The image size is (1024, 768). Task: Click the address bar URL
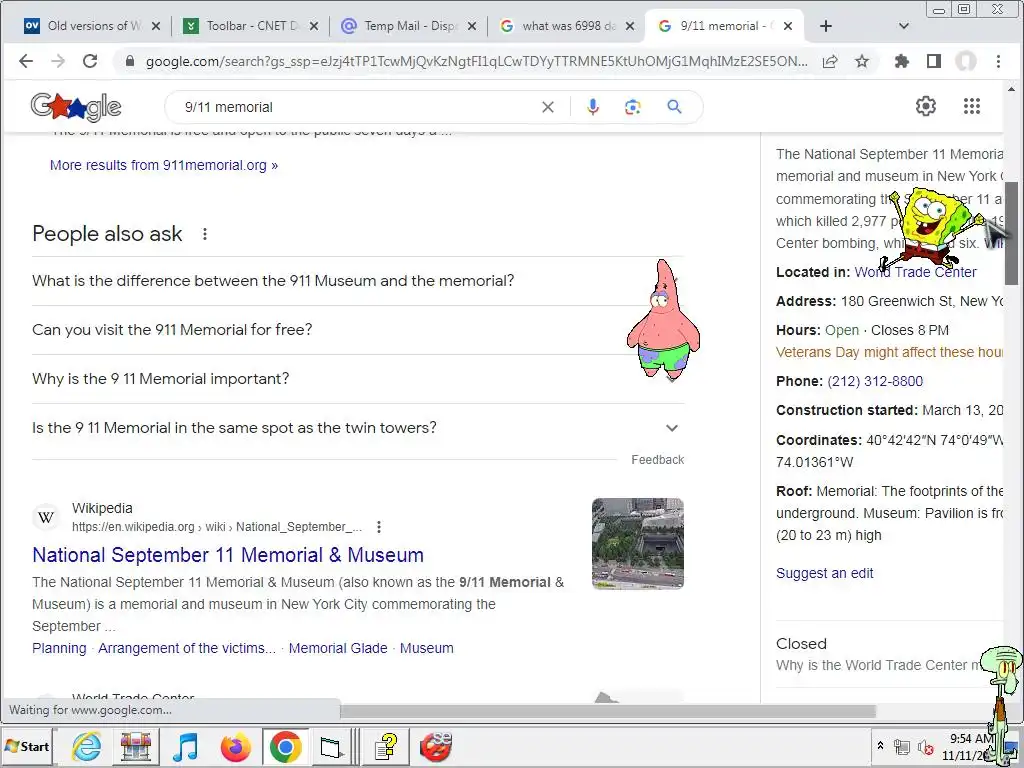[477, 61]
